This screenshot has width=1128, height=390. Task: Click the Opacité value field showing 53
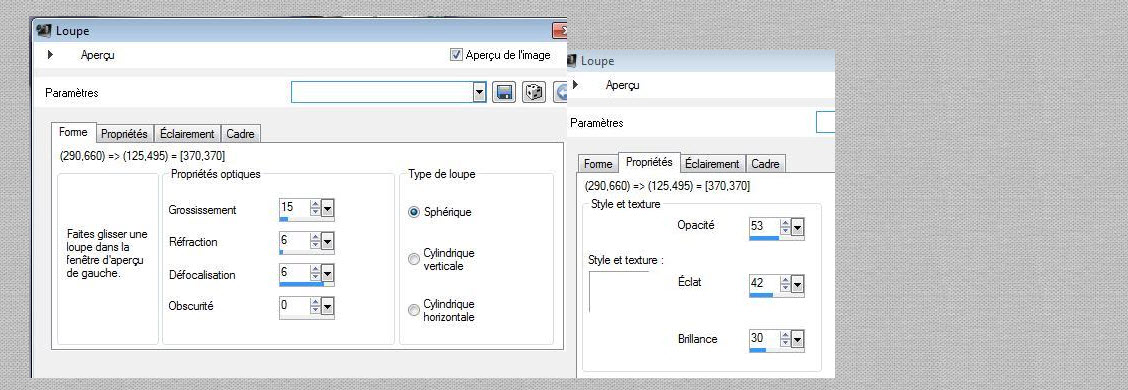click(764, 227)
